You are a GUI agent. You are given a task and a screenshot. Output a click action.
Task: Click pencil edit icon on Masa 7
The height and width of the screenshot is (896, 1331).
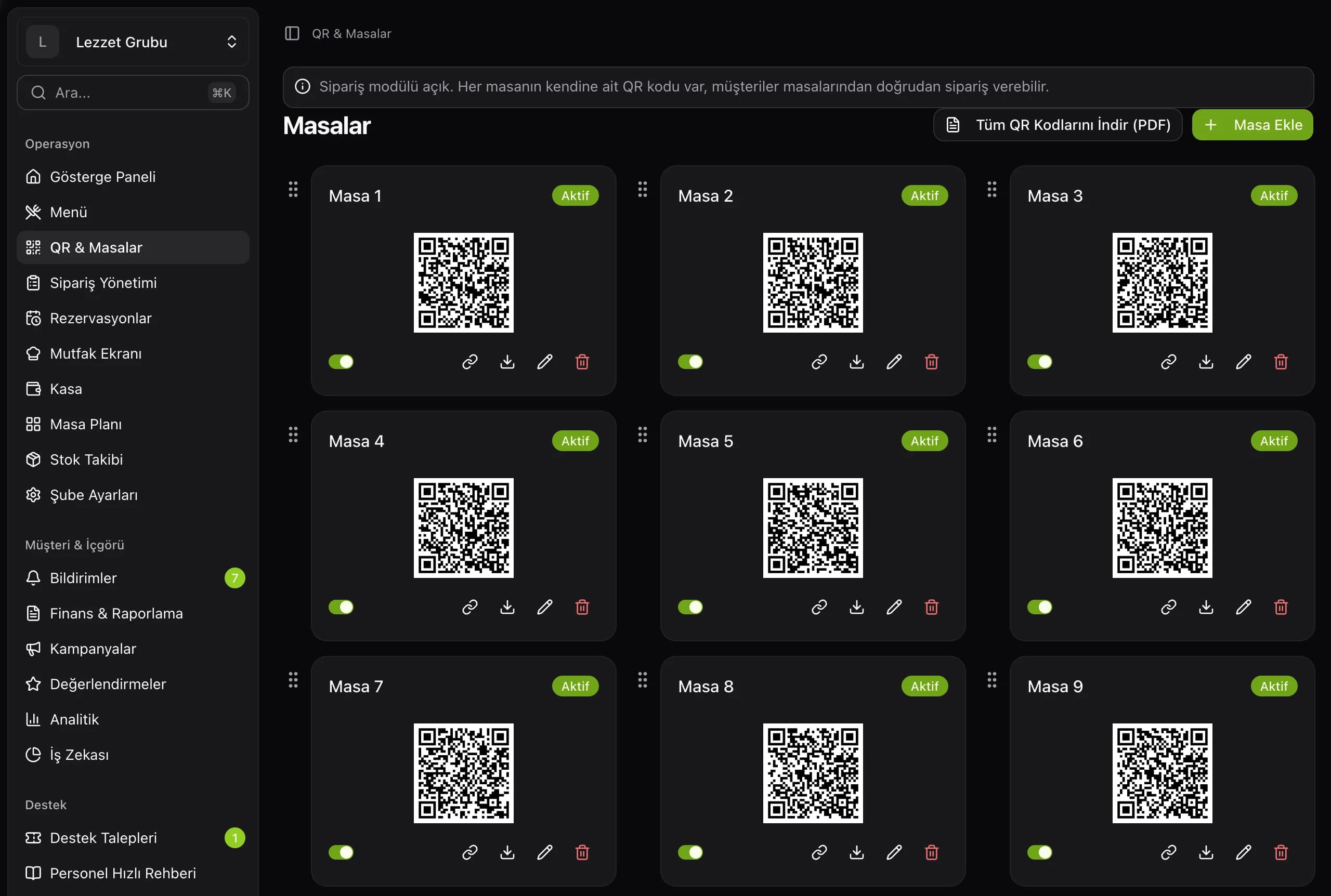pyautogui.click(x=545, y=852)
